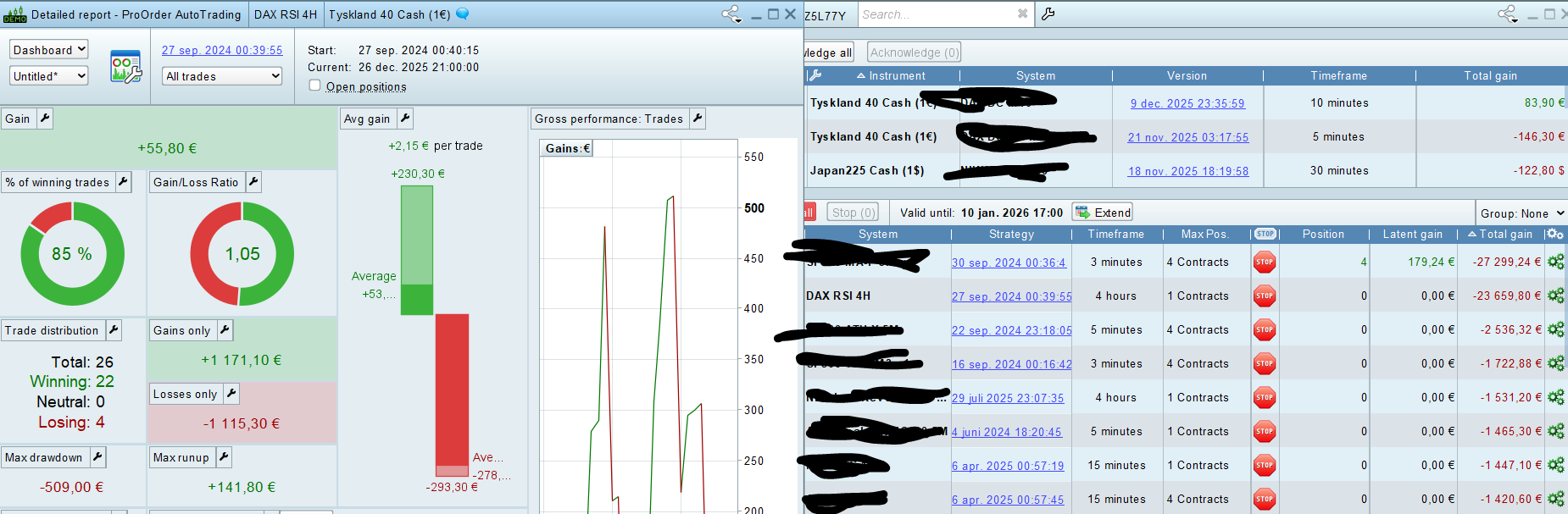Click share icon in right-hand window
This screenshot has width=1568, height=514.
[x=1508, y=14]
